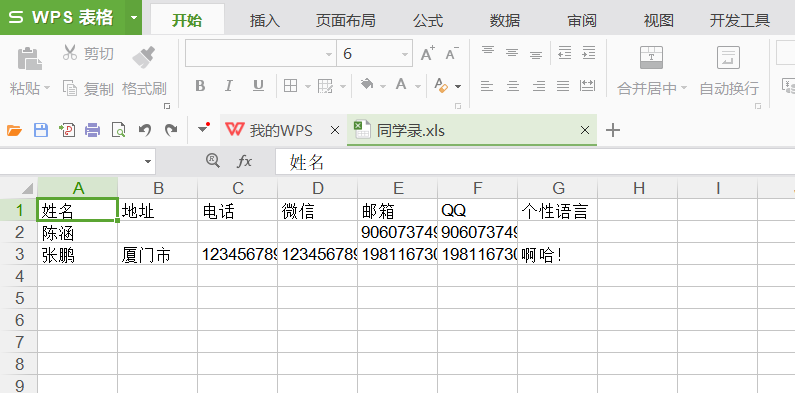Align text to bottom
Viewport: 795px width, 393px height.
tap(536, 54)
